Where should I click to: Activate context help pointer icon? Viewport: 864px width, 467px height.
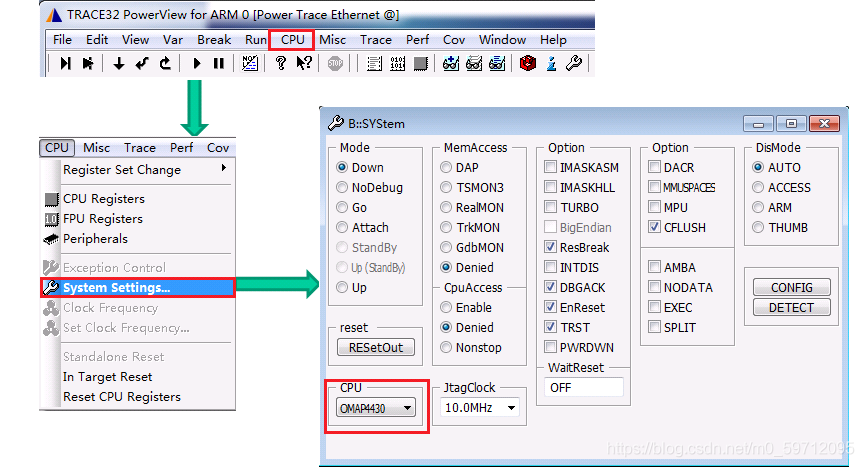[304, 63]
